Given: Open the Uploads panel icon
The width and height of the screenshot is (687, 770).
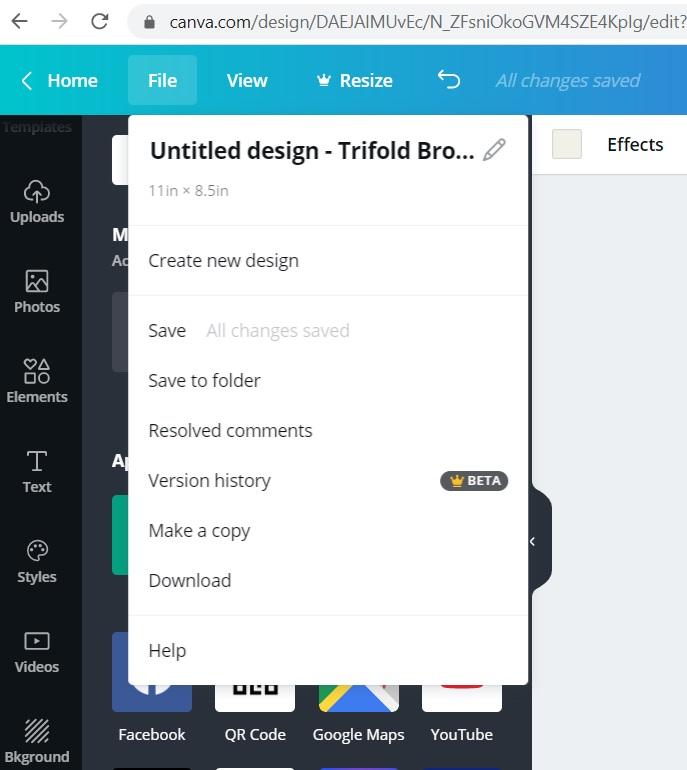Looking at the screenshot, I should 37,202.
